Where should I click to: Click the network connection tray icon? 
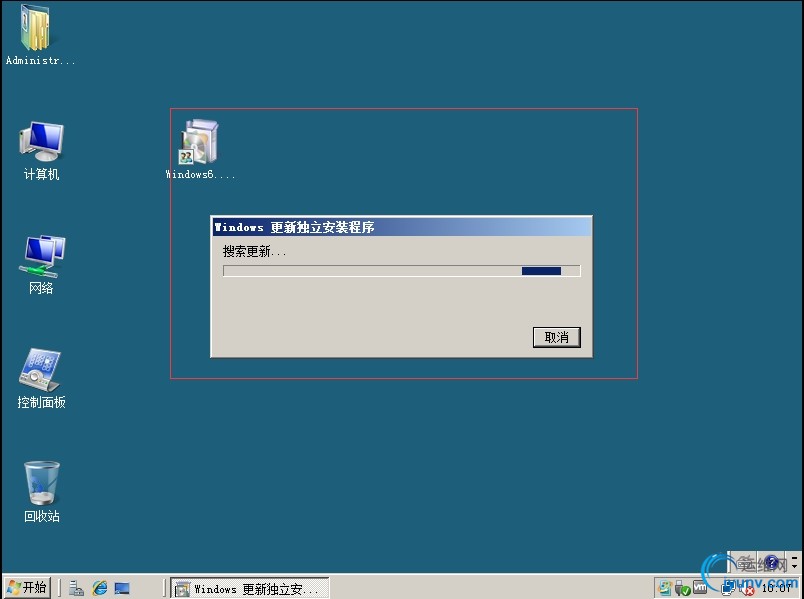[729, 588]
